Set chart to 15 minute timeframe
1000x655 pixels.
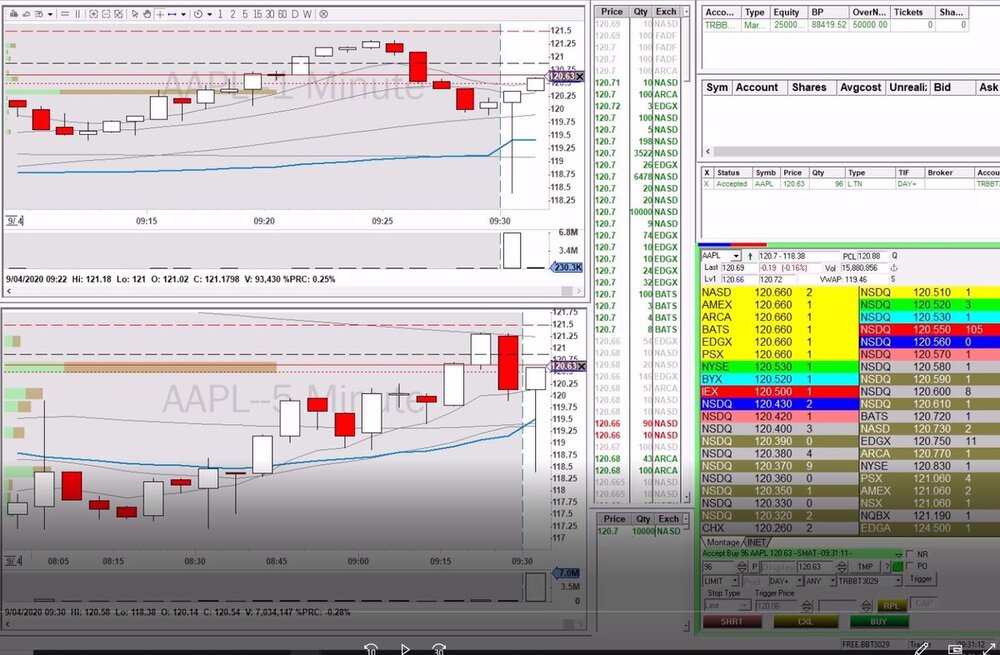256,14
